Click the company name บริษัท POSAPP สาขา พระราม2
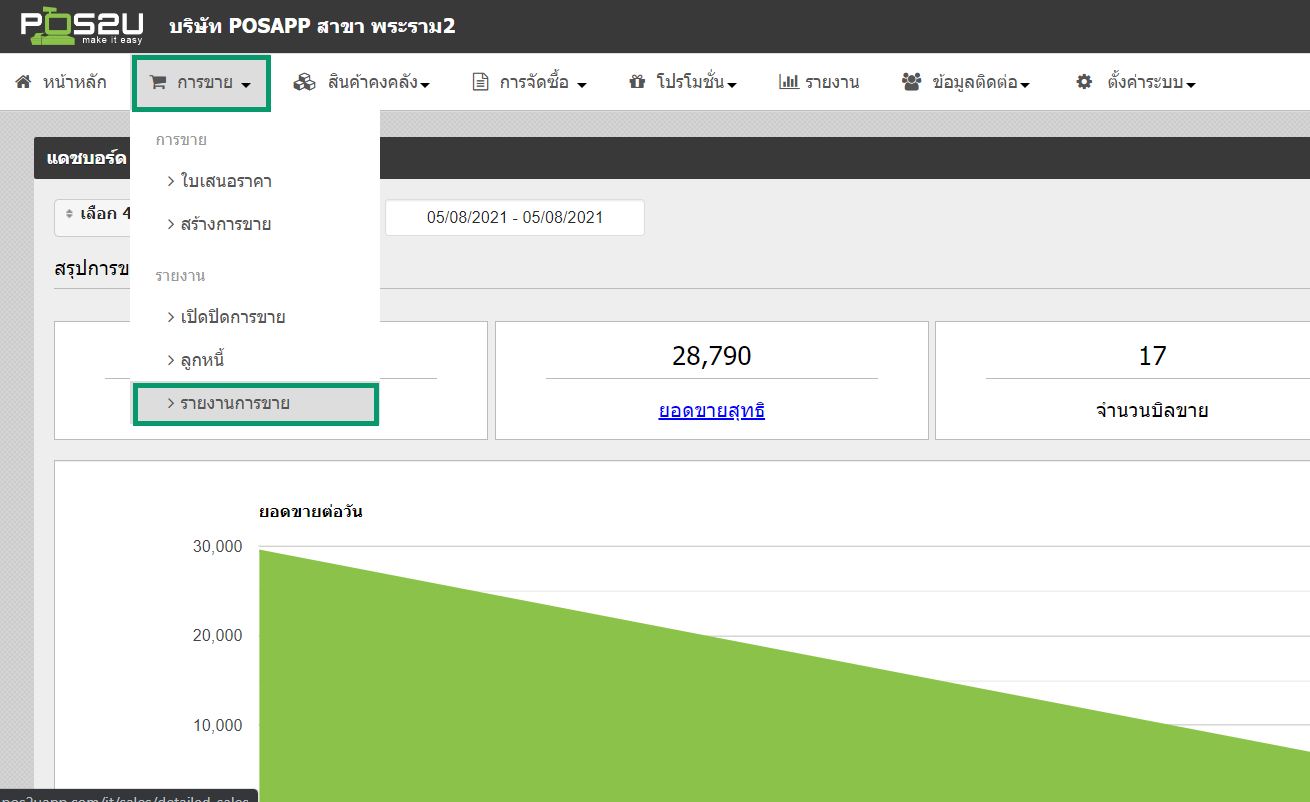The width and height of the screenshot is (1310, 802). pyautogui.click(x=313, y=25)
